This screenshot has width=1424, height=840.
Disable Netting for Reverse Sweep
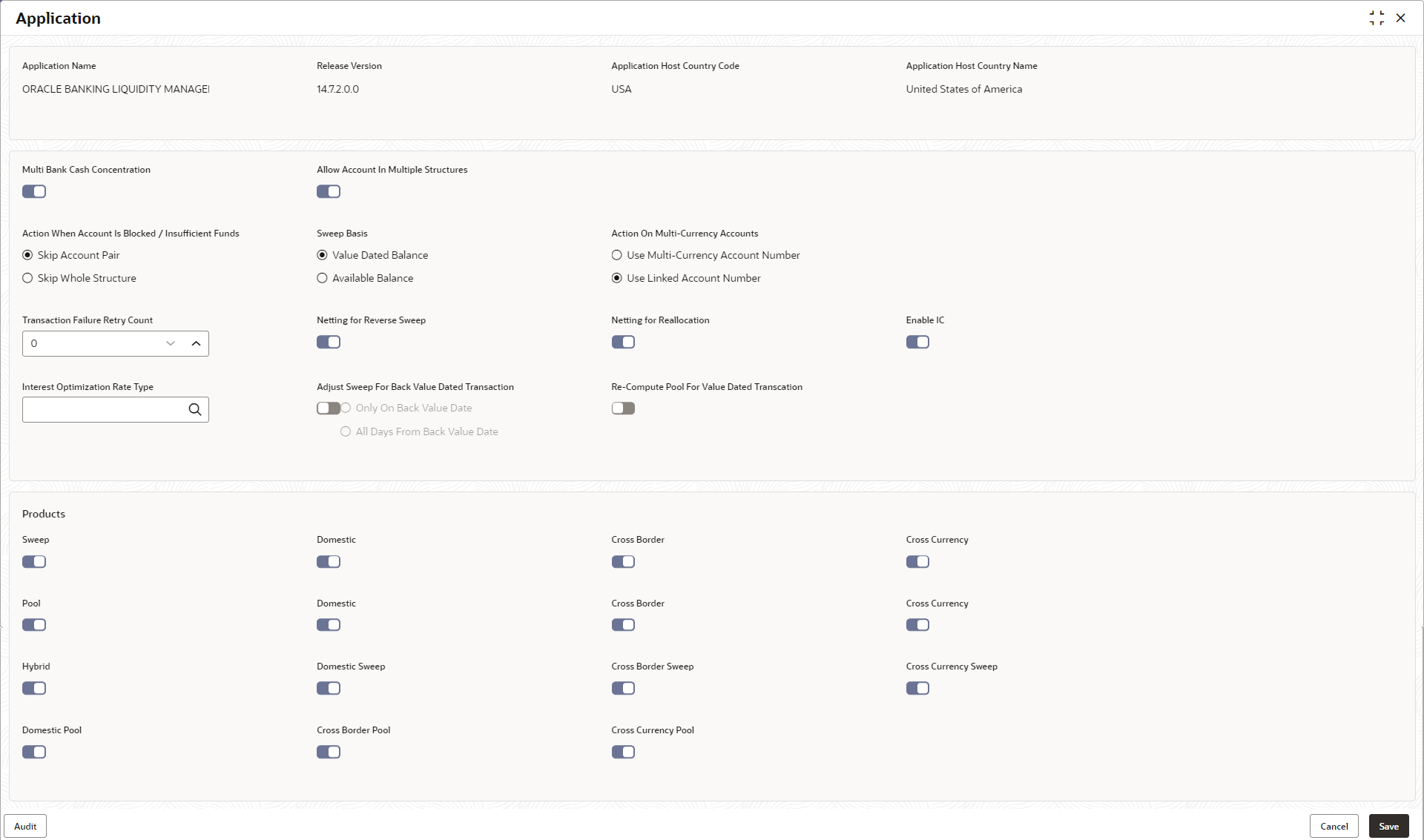329,342
